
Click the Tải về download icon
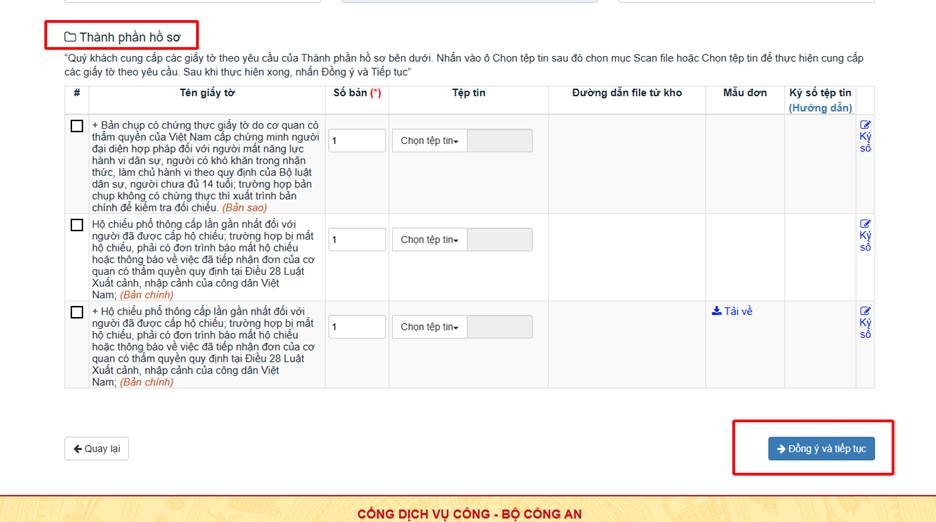click(x=717, y=311)
